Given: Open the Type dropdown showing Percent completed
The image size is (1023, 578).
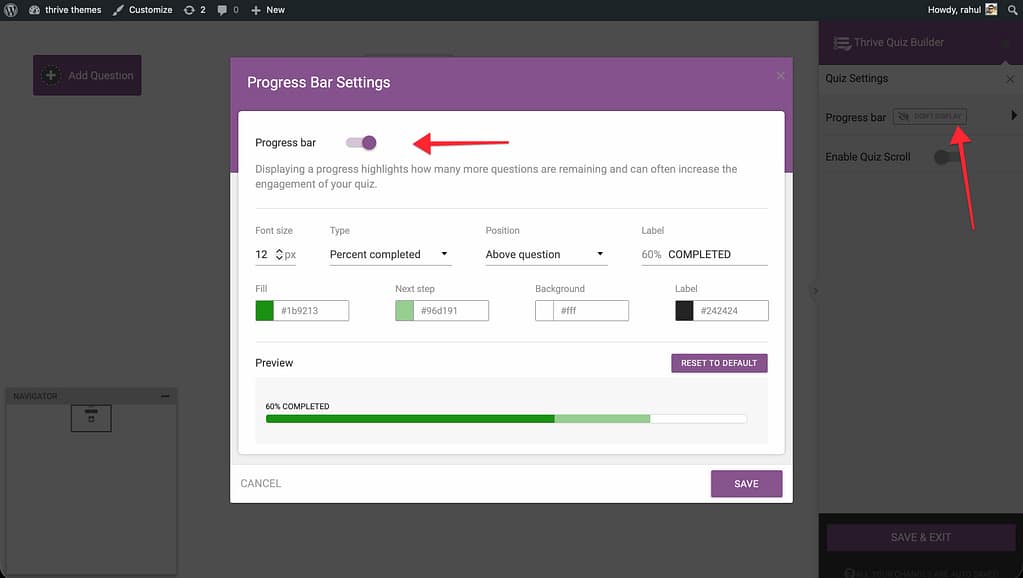Looking at the screenshot, I should (390, 254).
